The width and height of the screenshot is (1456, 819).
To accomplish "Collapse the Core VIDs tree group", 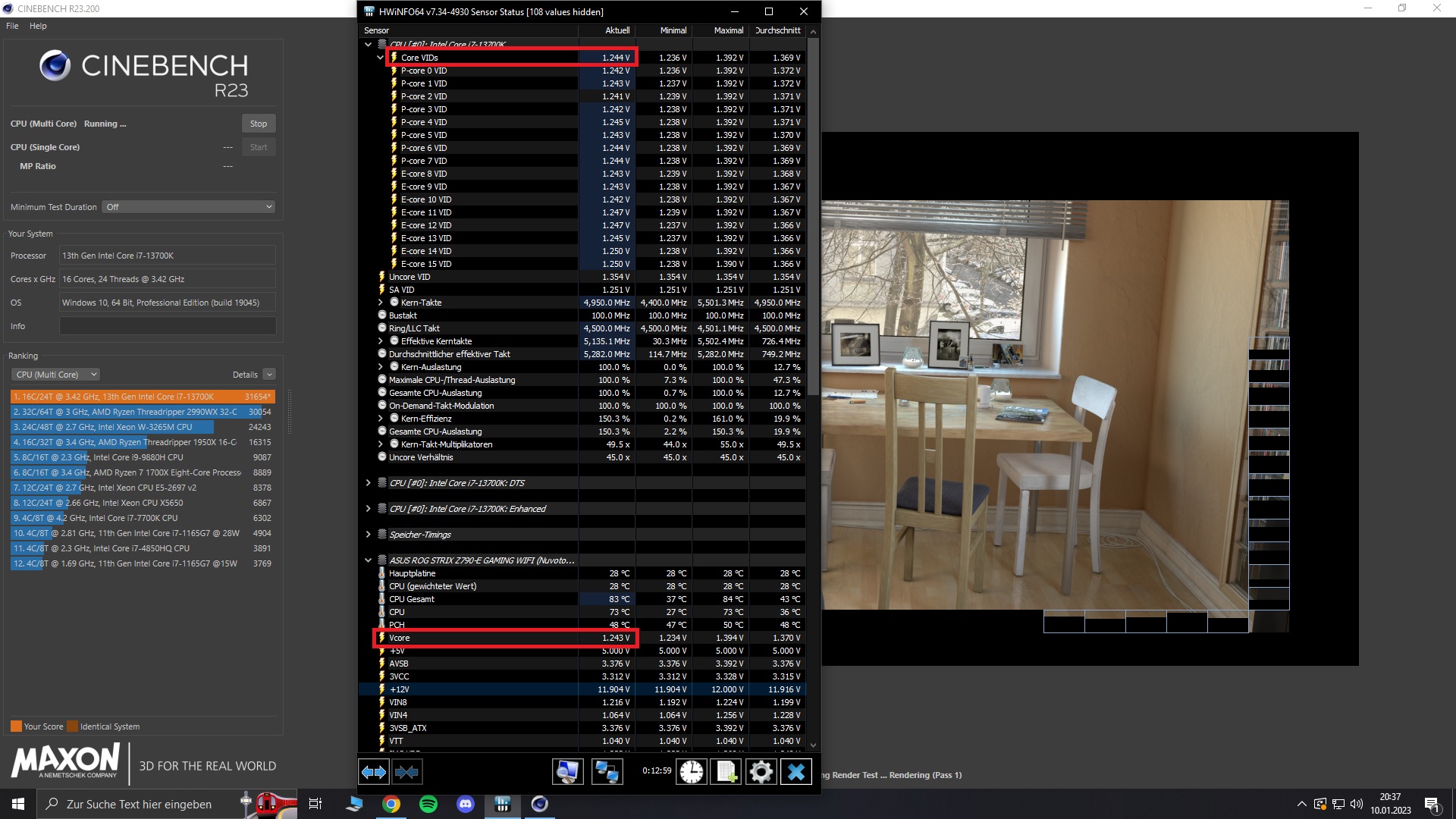I will point(381,58).
